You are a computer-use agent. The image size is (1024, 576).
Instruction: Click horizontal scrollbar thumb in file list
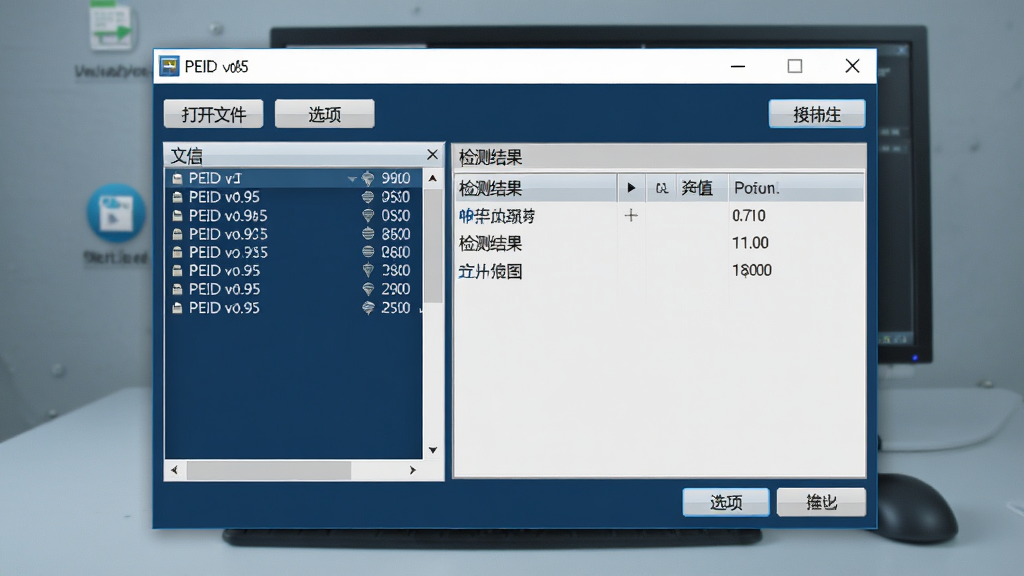pyautogui.click(x=269, y=470)
